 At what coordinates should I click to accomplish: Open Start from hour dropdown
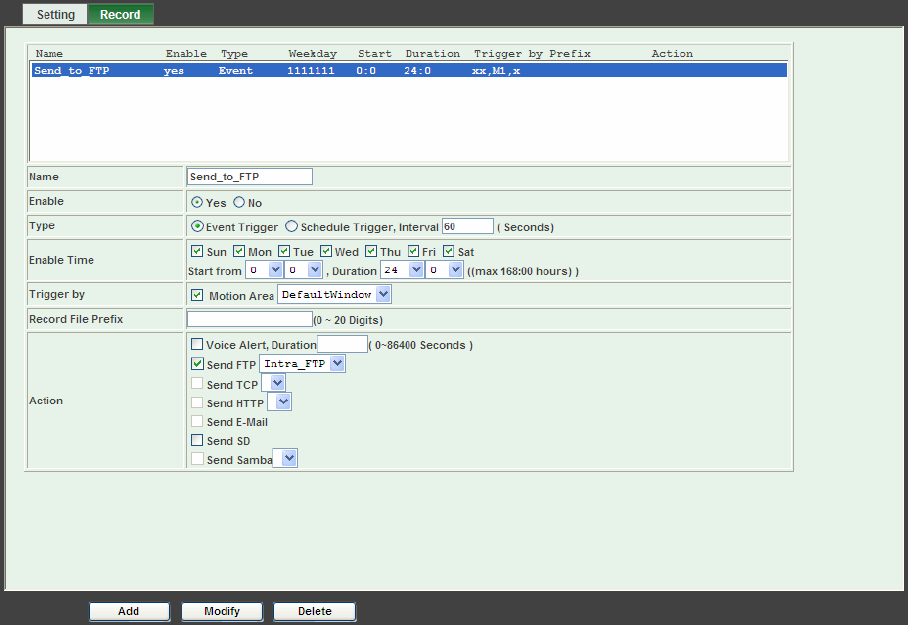click(264, 270)
